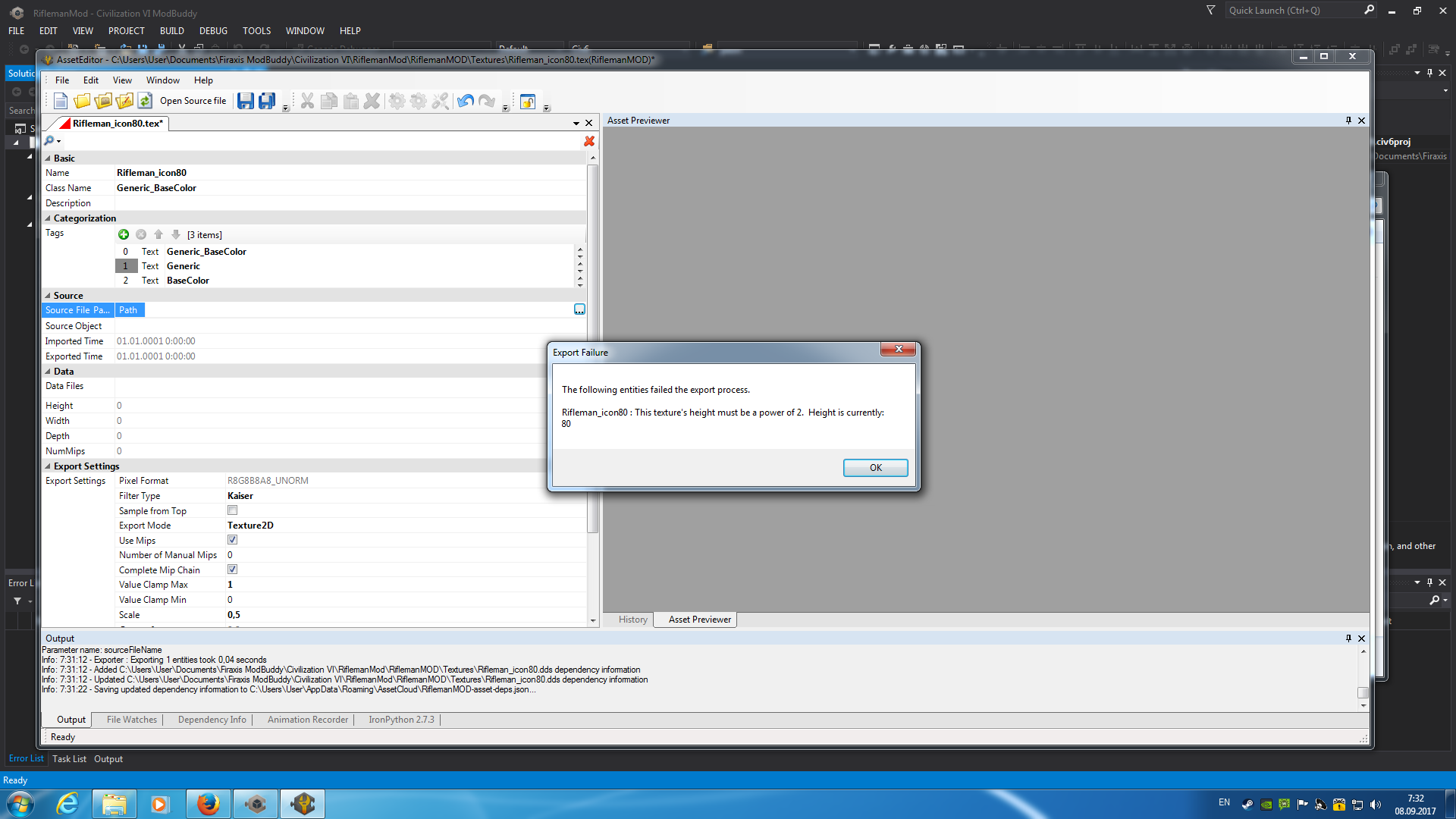Screen dimensions: 1456x819
Task: Click OK in Export Failure dialog
Action: [875, 468]
